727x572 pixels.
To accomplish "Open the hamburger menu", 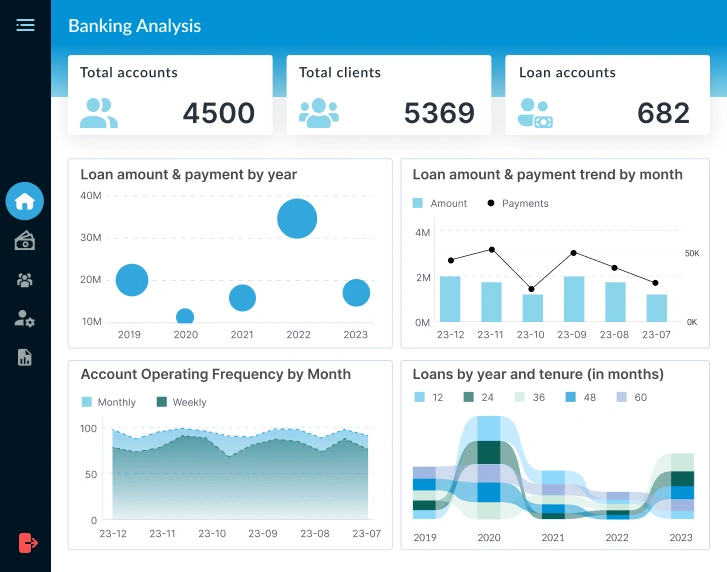I will click(25, 25).
